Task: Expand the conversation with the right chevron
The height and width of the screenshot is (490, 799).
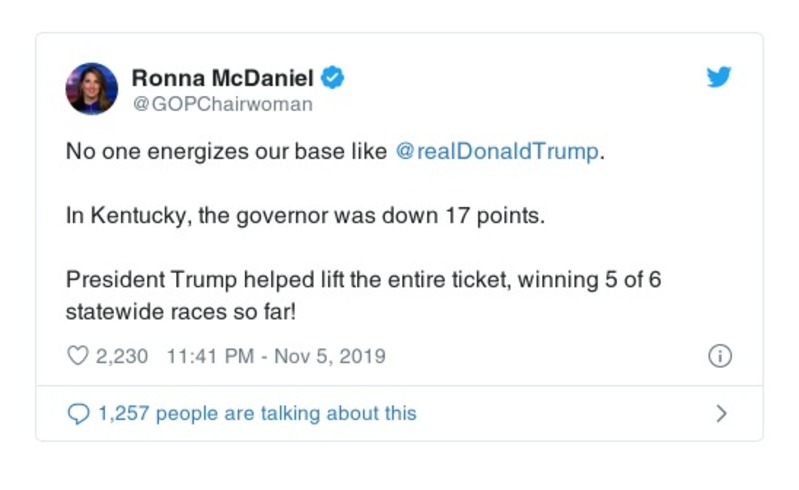Action: coord(722,413)
